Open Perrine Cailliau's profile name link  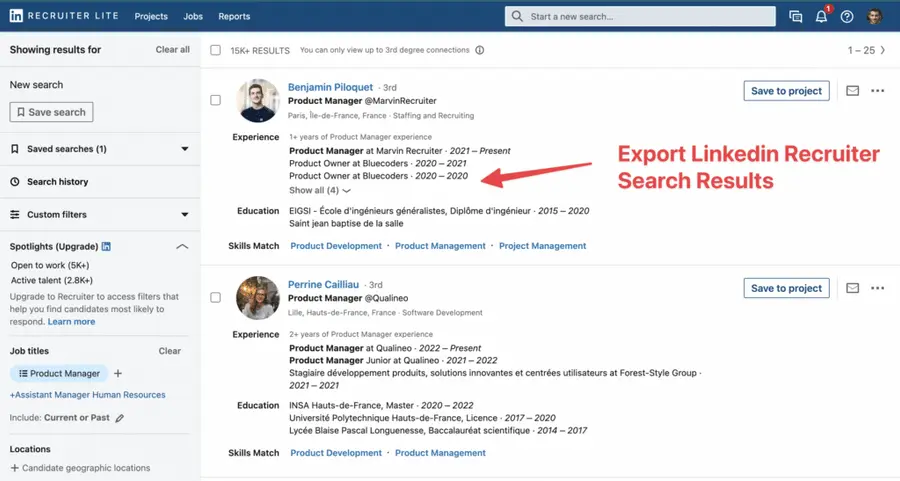point(323,285)
